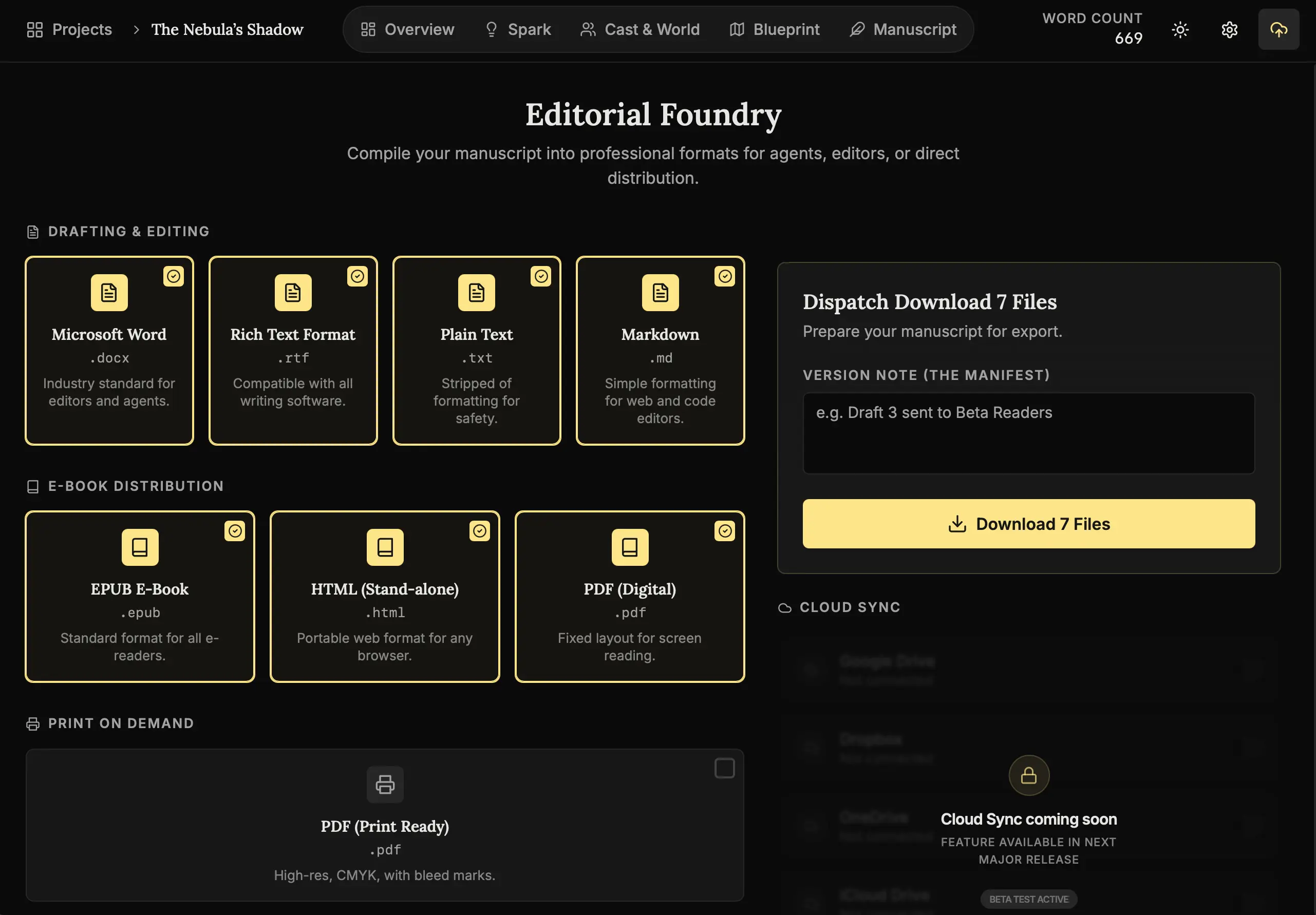Screen dimensions: 1316x915
Task: Click the Spark lightbulb icon
Action: coord(491,29)
